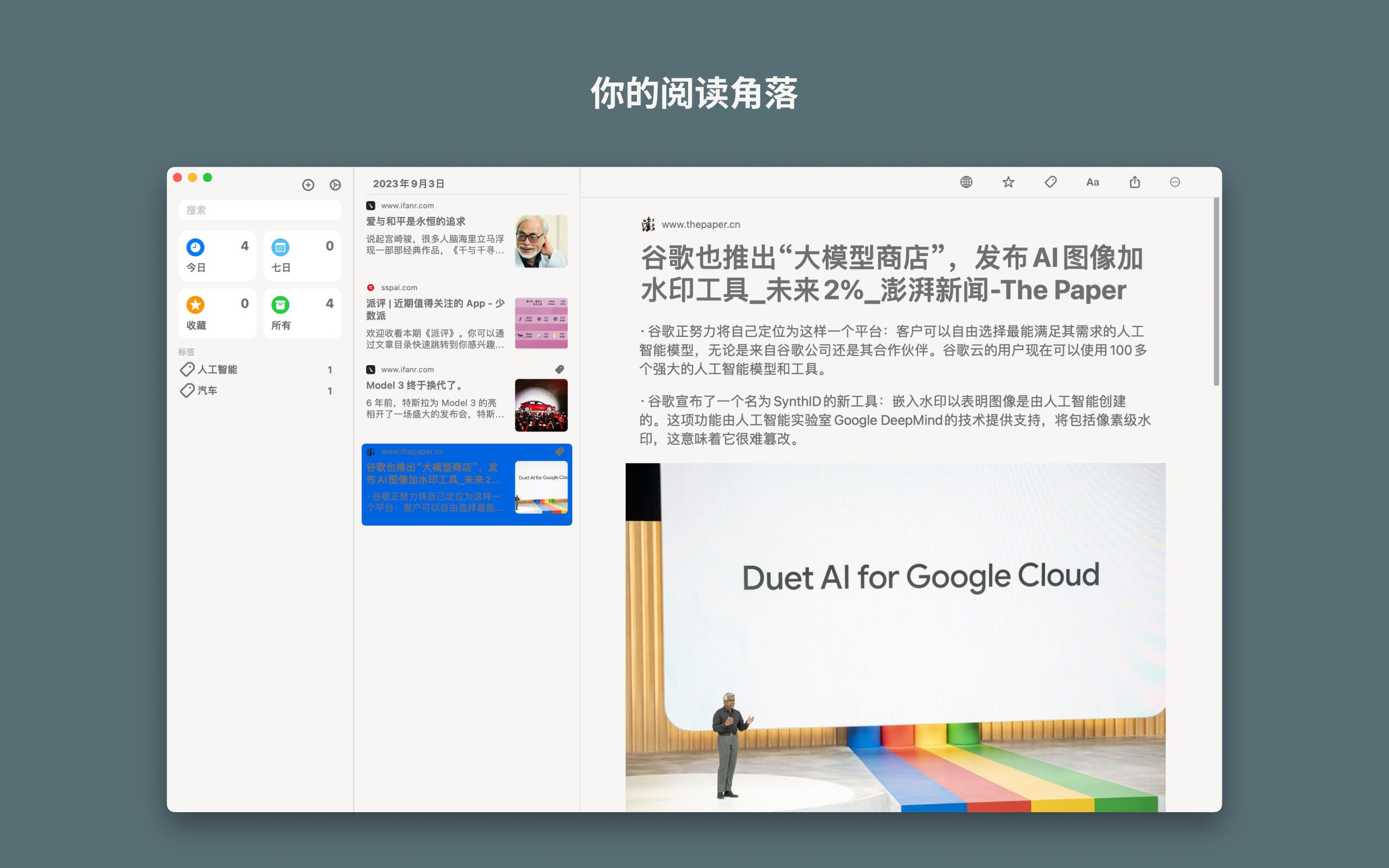Screen dimensions: 1389x868
Task: Open the more options ellipsis menu
Action: [x=1175, y=183]
